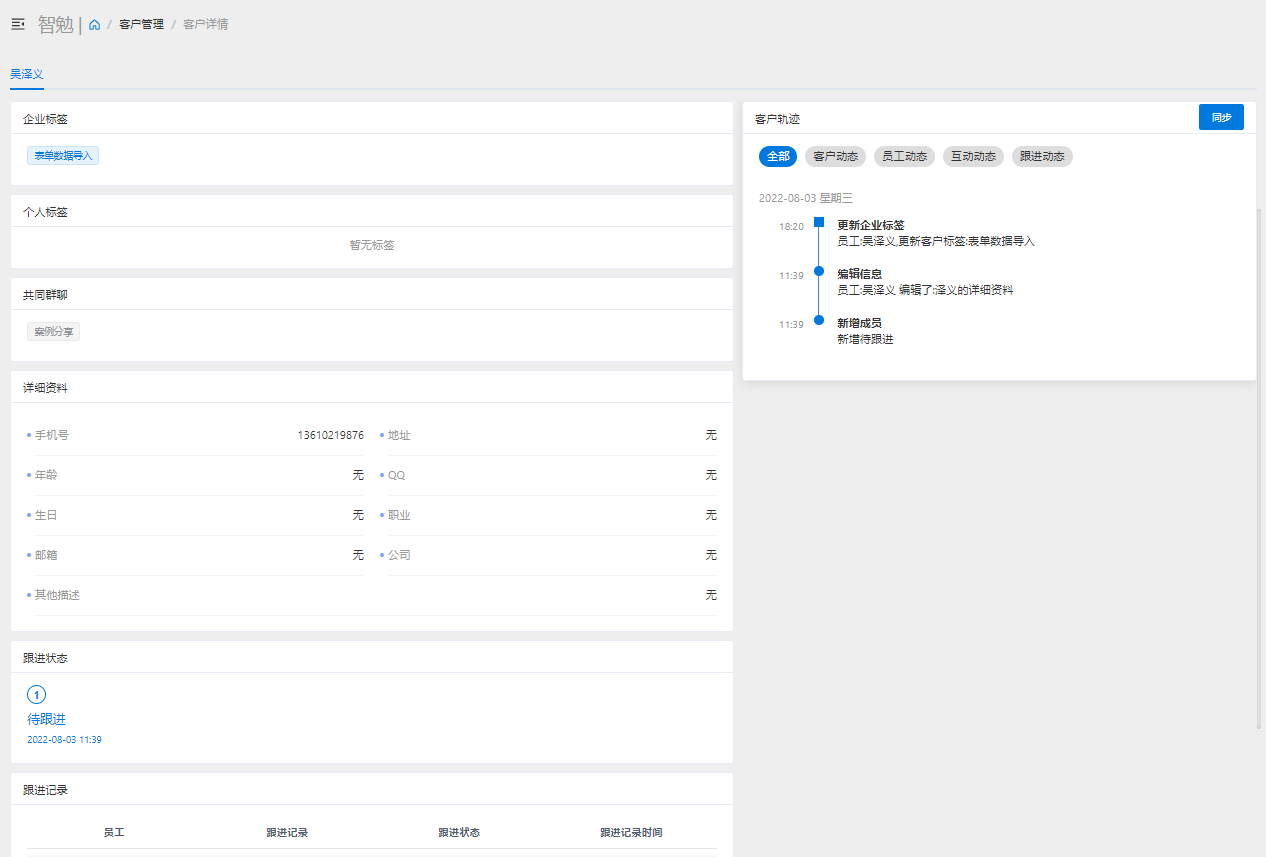The width and height of the screenshot is (1266, 857).
Task: Select the 18:20 square timeline marker
Action: click(819, 222)
